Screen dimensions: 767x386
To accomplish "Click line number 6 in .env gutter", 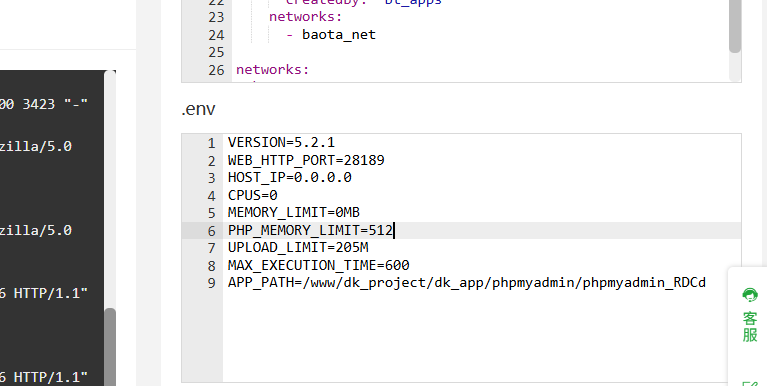I will coord(211,230).
